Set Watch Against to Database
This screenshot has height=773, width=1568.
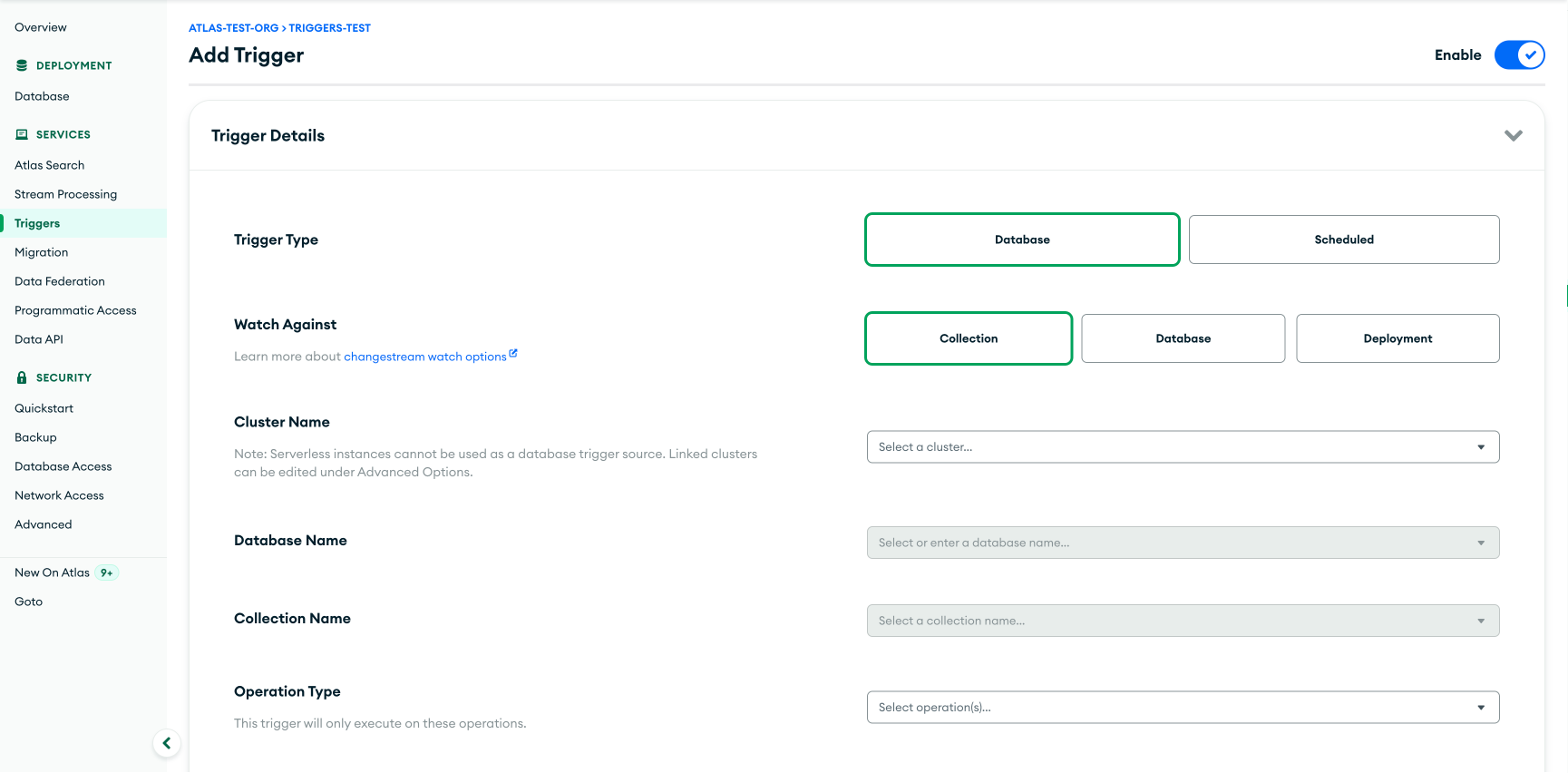[x=1183, y=338]
